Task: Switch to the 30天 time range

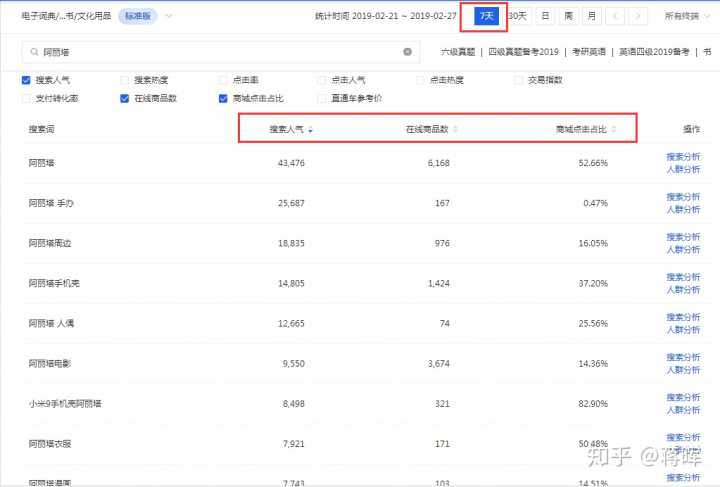Action: click(x=517, y=16)
